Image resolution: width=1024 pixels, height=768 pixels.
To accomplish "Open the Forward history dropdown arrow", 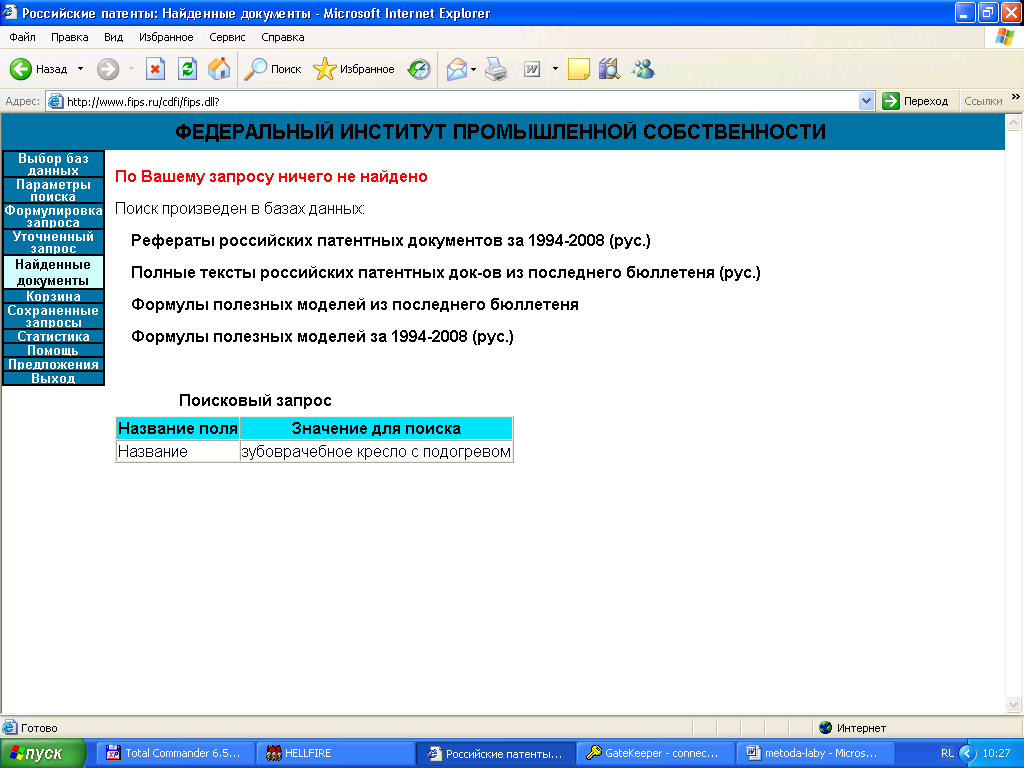I will 131,69.
